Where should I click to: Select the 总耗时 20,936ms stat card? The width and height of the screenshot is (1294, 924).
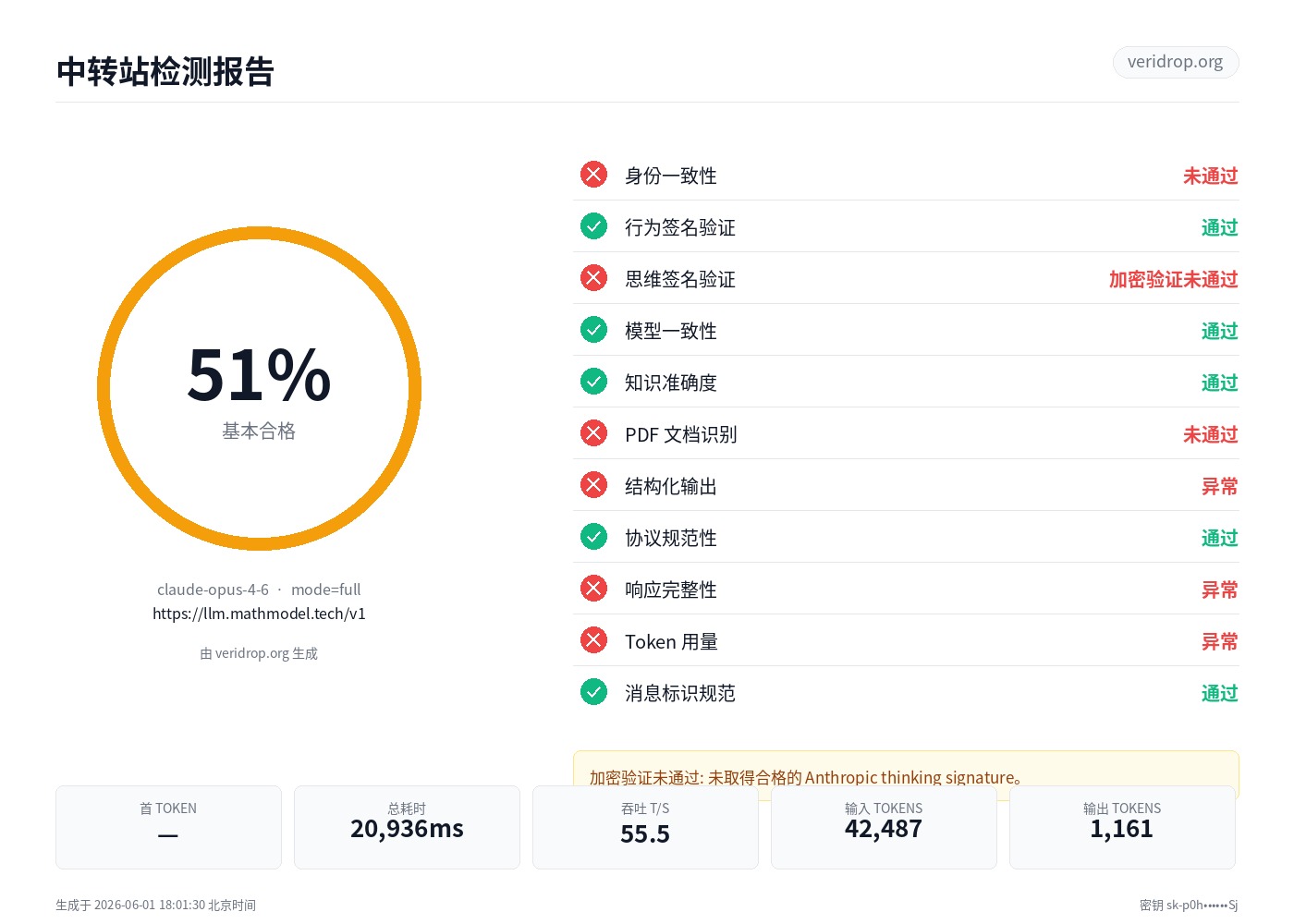(x=407, y=827)
